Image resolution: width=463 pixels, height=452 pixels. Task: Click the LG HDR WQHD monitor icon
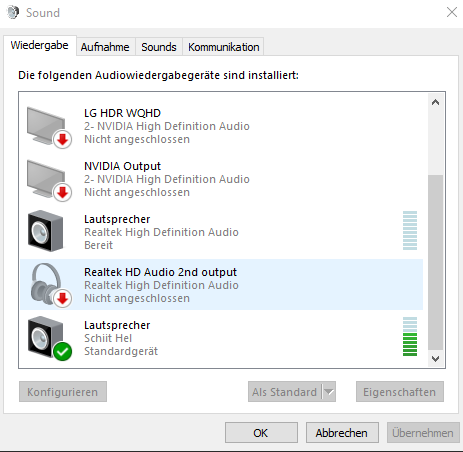point(49,127)
